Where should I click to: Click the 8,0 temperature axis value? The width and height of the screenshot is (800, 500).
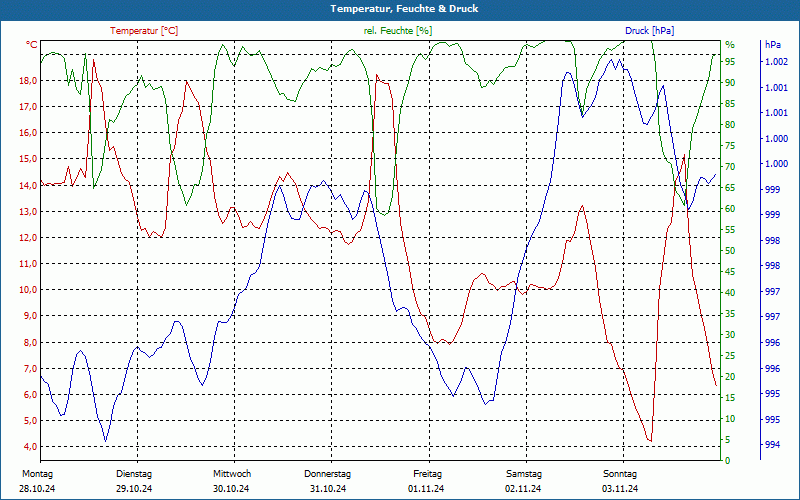click(x=31, y=342)
